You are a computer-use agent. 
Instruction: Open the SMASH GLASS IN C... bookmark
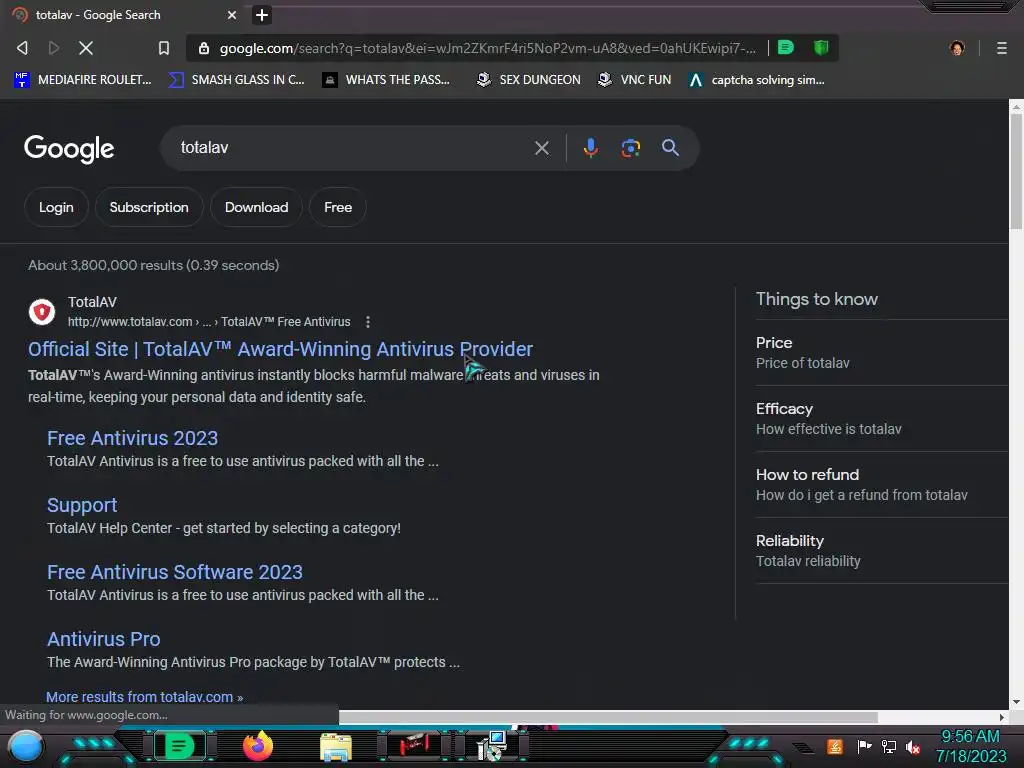coord(236,80)
